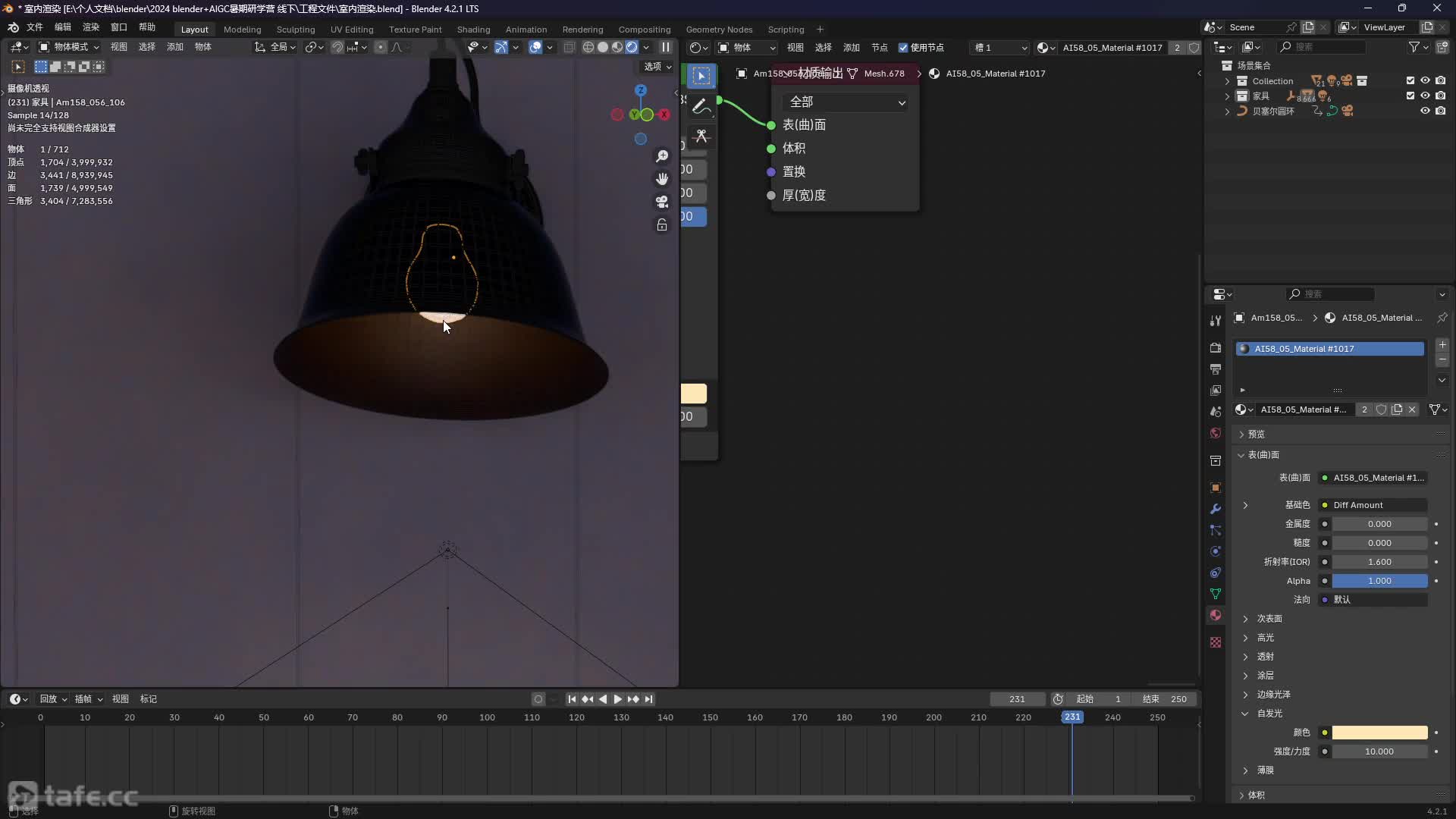Hide the 家具 collection with eye icon

[x=1425, y=96]
